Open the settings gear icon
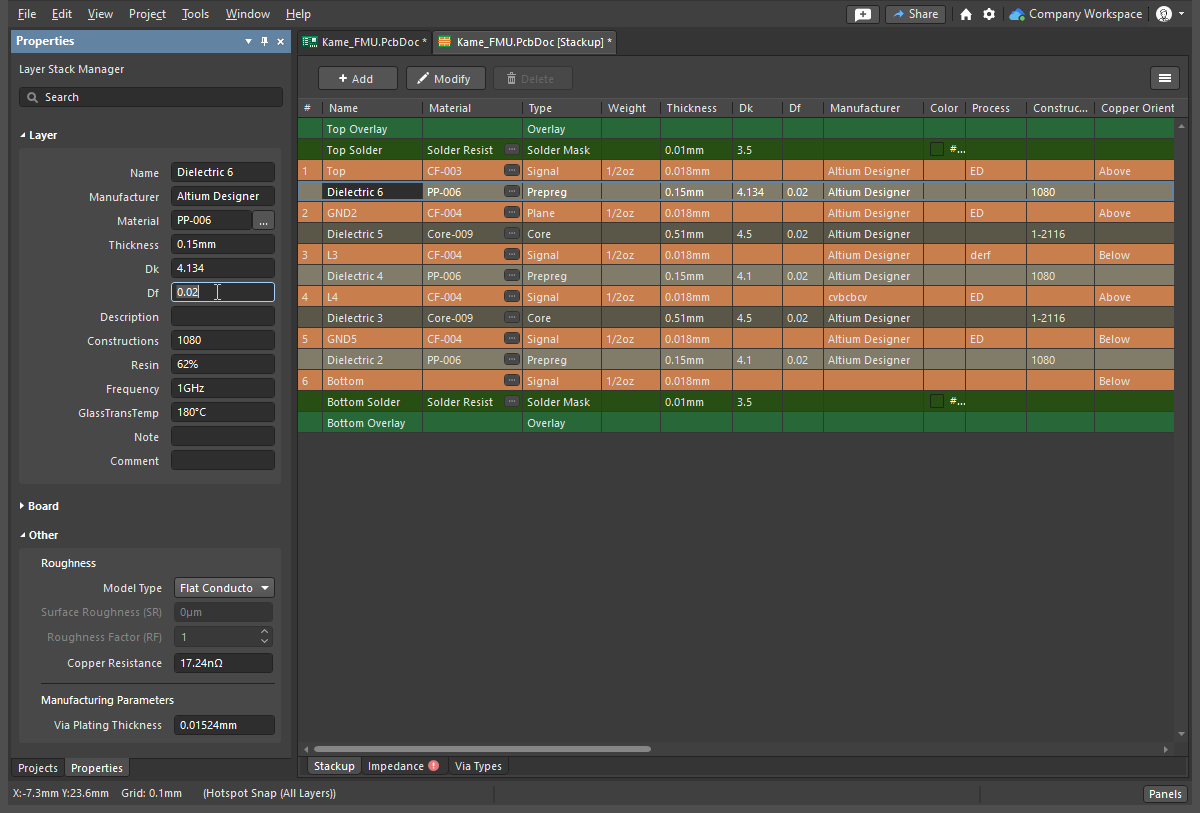Image resolution: width=1200 pixels, height=813 pixels. point(989,14)
